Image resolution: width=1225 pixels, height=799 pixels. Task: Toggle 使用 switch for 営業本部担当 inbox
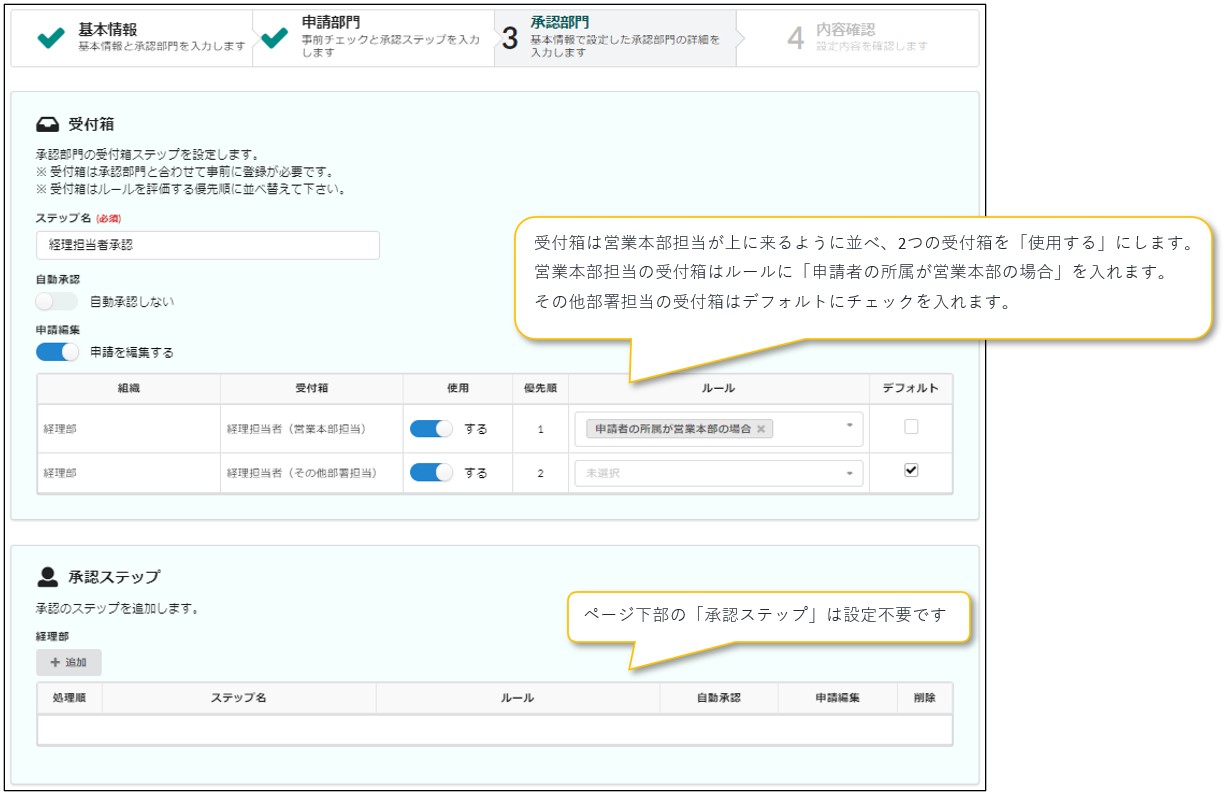[431, 429]
